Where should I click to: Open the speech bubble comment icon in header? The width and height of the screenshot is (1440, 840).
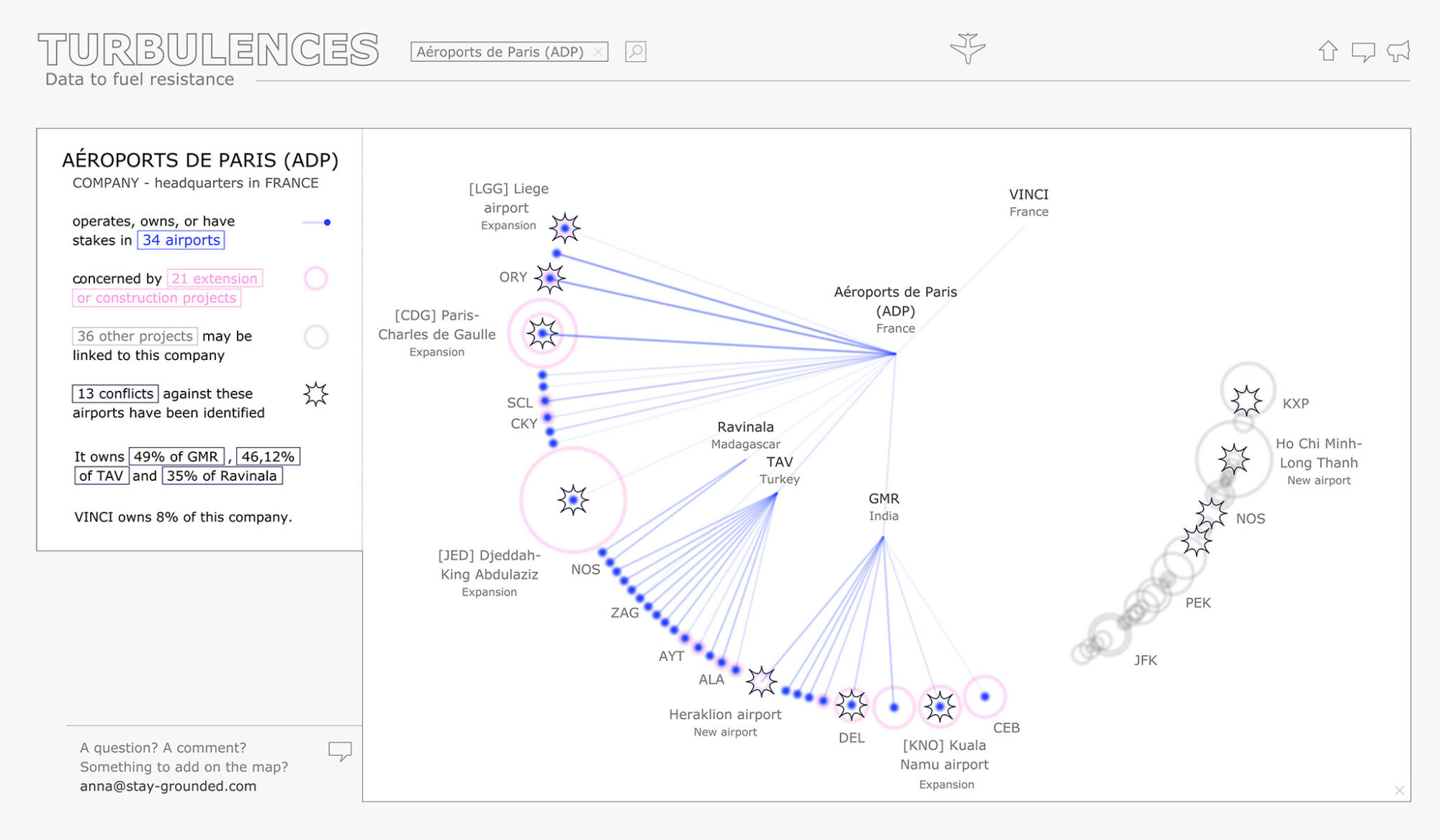tap(1362, 52)
